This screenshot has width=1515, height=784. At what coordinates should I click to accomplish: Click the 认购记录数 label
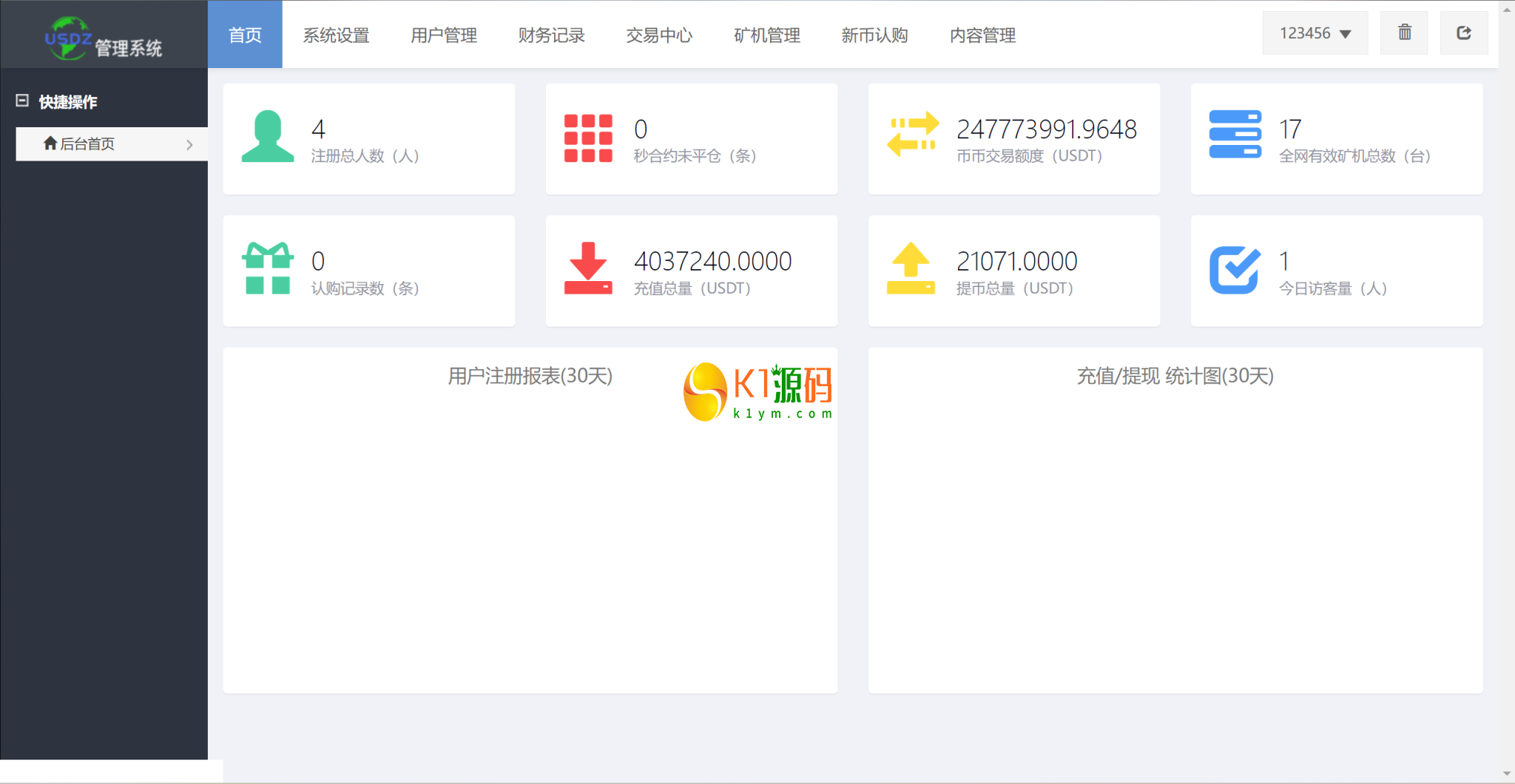click(365, 288)
